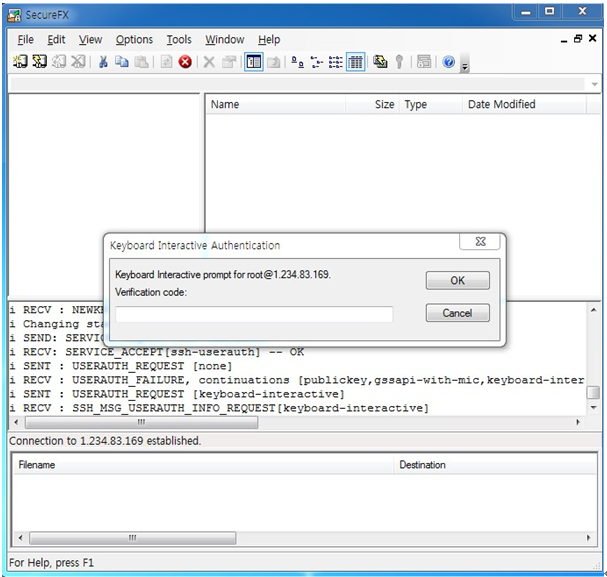The width and height of the screenshot is (607, 577).
Task: Click the Destination column header
Action: pyautogui.click(x=495, y=464)
